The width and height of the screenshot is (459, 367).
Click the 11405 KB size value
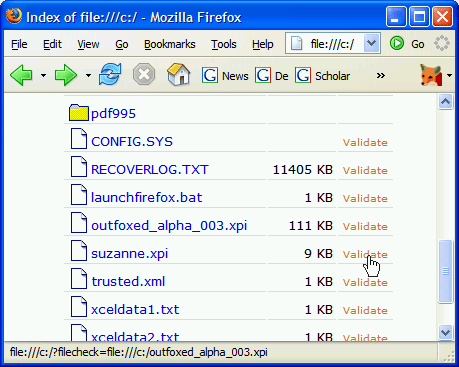pos(303,170)
